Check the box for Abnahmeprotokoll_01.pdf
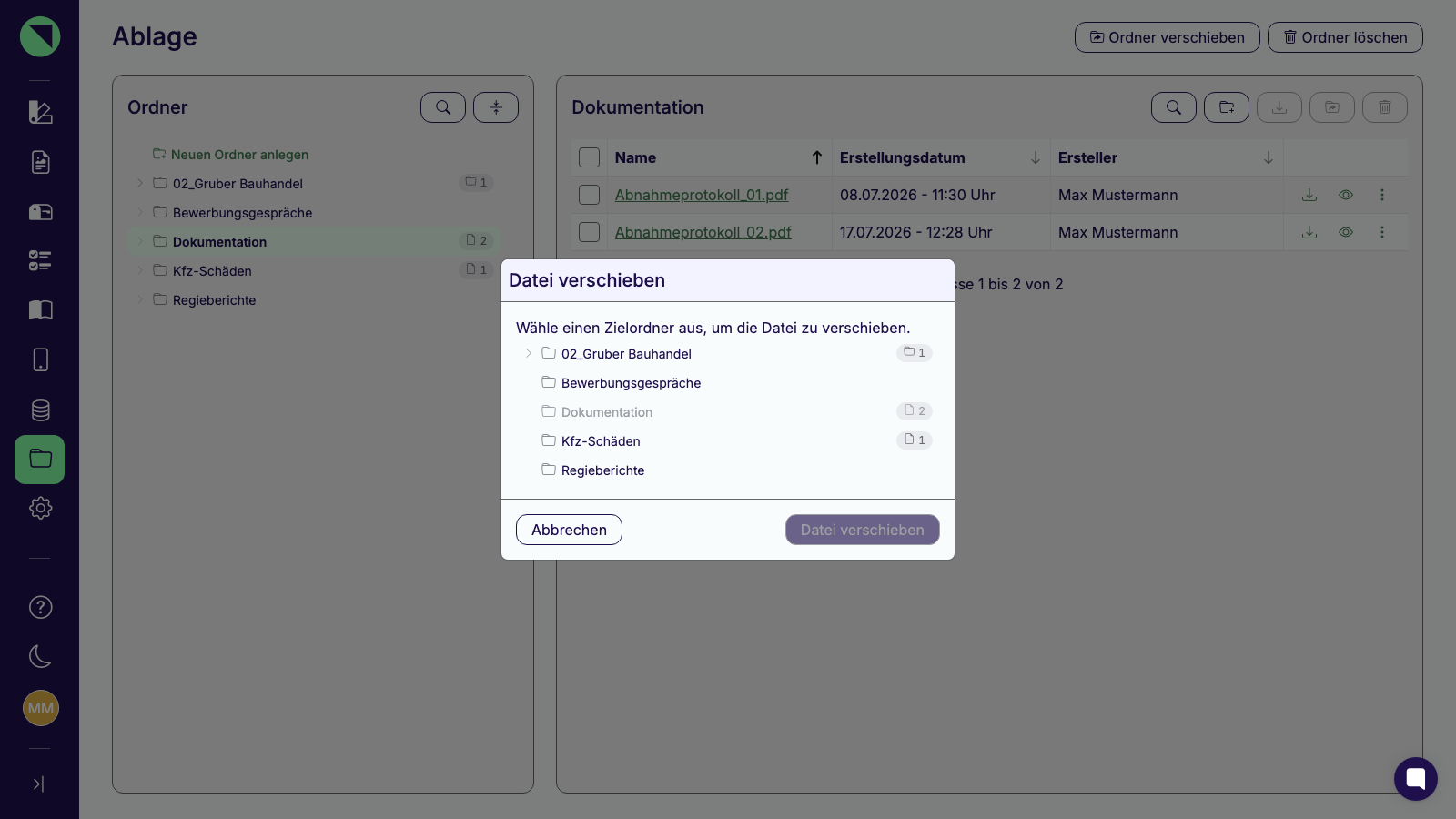The width and height of the screenshot is (1456, 819). click(590, 195)
